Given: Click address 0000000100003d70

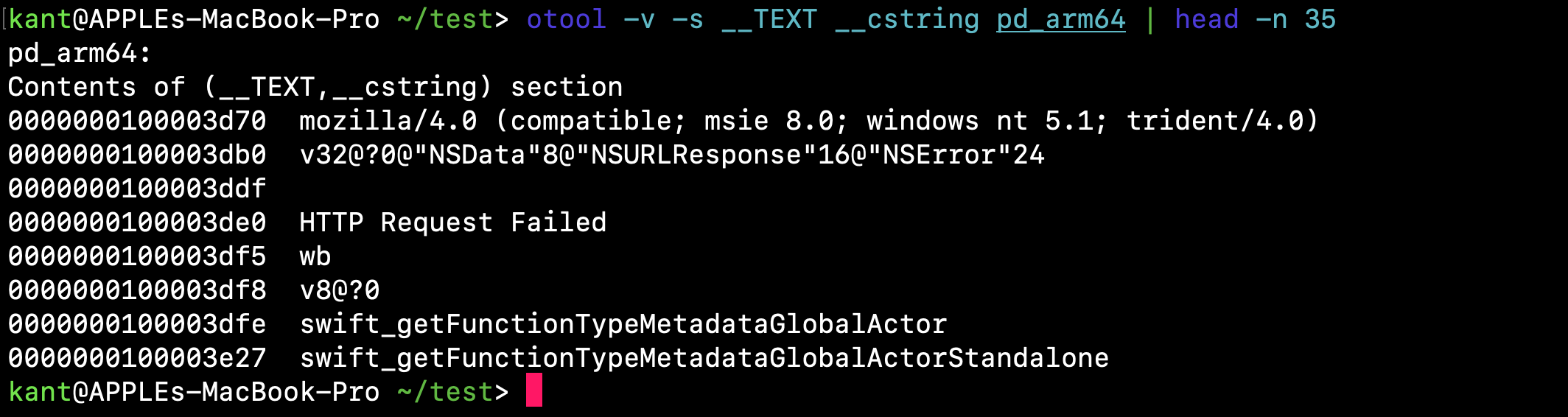Looking at the screenshot, I should [137, 121].
